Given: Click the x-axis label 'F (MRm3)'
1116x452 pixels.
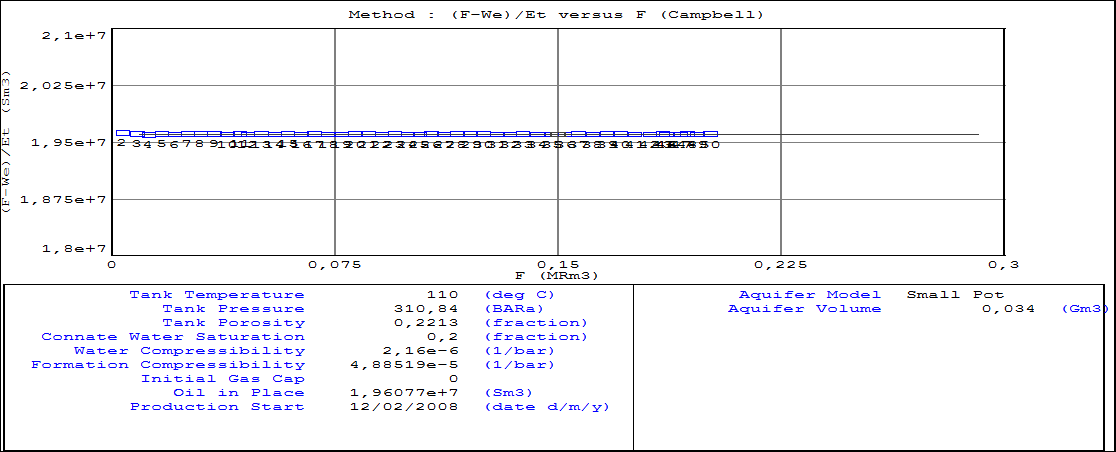Looking at the screenshot, I should pos(557,275).
